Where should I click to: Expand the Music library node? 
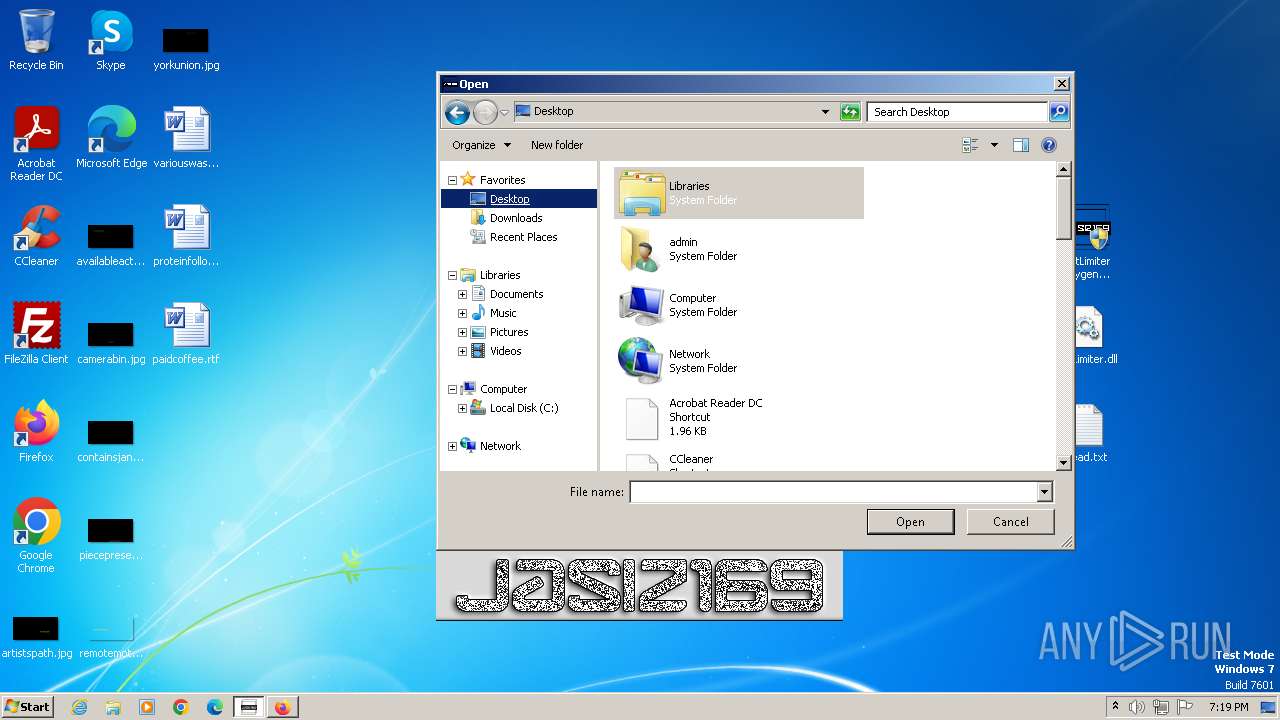(x=462, y=314)
